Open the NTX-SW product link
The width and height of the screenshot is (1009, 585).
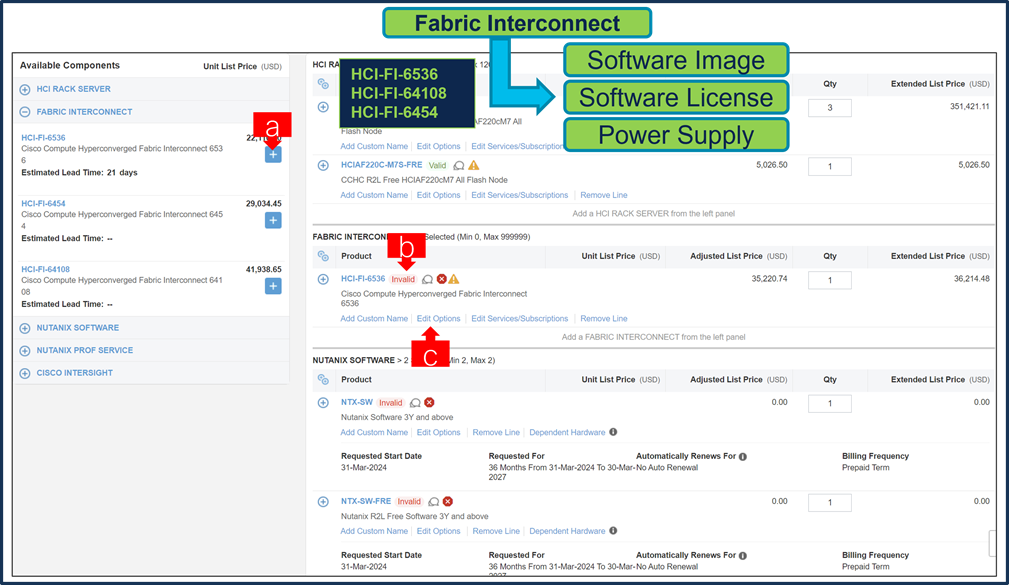[356, 402]
